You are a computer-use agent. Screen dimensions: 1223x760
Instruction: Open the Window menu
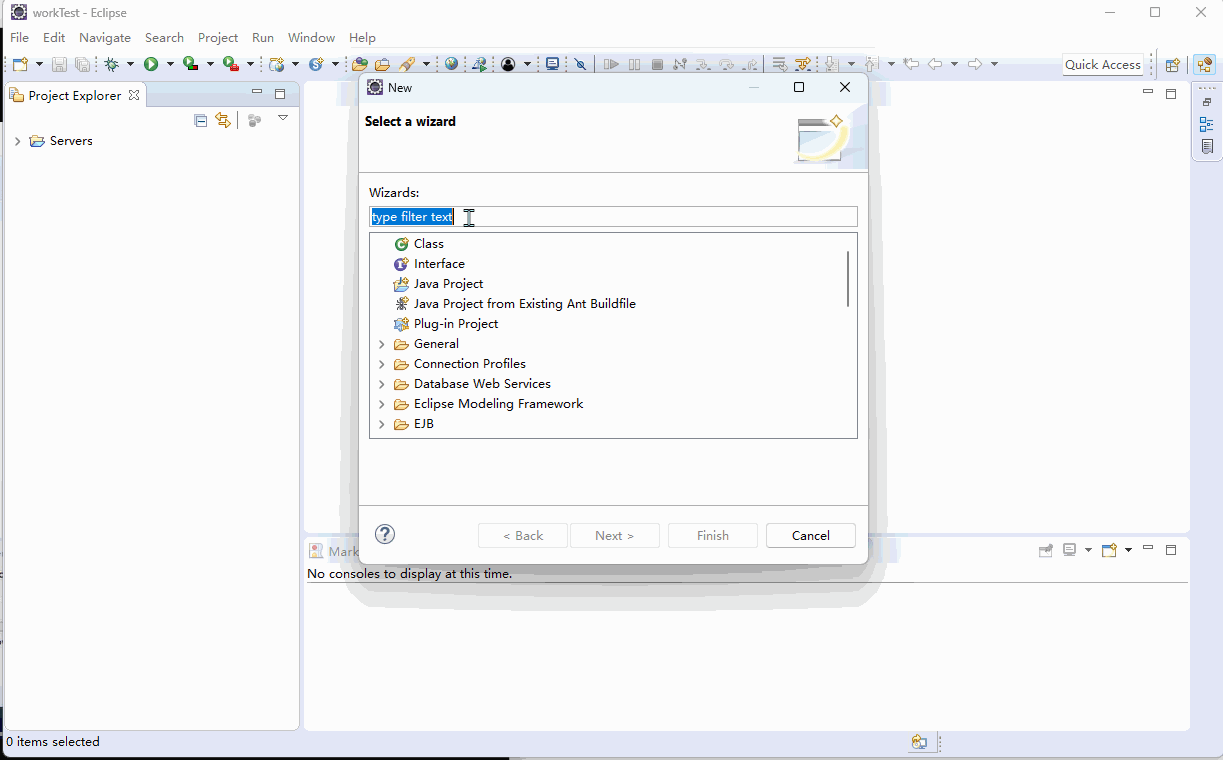click(311, 37)
